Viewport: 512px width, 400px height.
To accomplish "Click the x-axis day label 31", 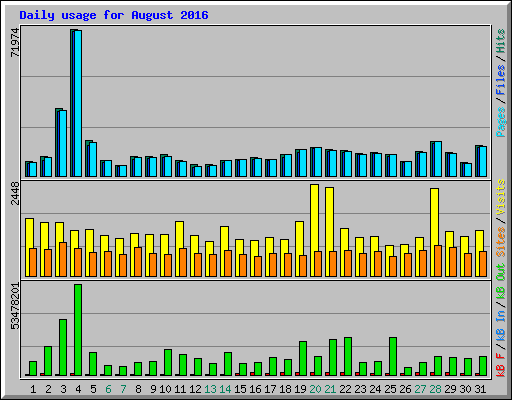I will [x=480, y=389].
